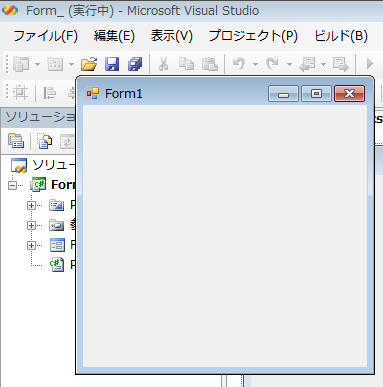Image resolution: width=383 pixels, height=387 pixels.
Task: Click the Redo arrow icon
Action: point(273,64)
